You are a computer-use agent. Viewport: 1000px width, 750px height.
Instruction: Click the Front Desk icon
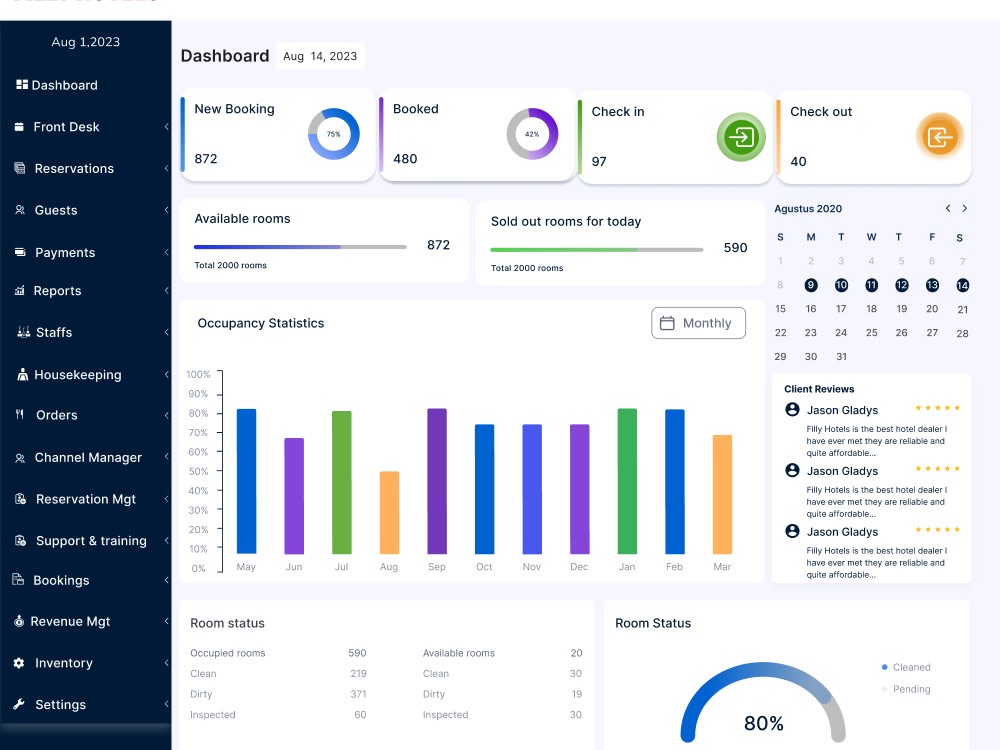(x=19, y=127)
